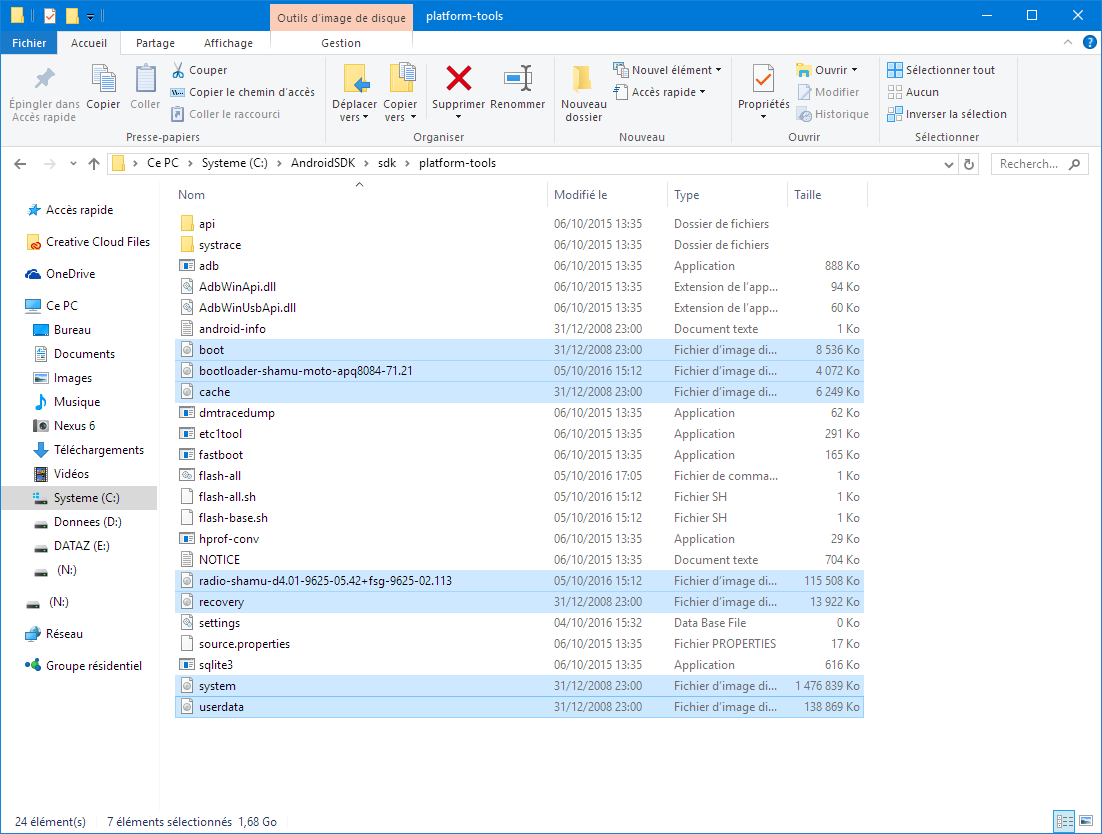Navigate to Ce PC in the address bar
Viewport: 1102px width, 834px height.
163,163
